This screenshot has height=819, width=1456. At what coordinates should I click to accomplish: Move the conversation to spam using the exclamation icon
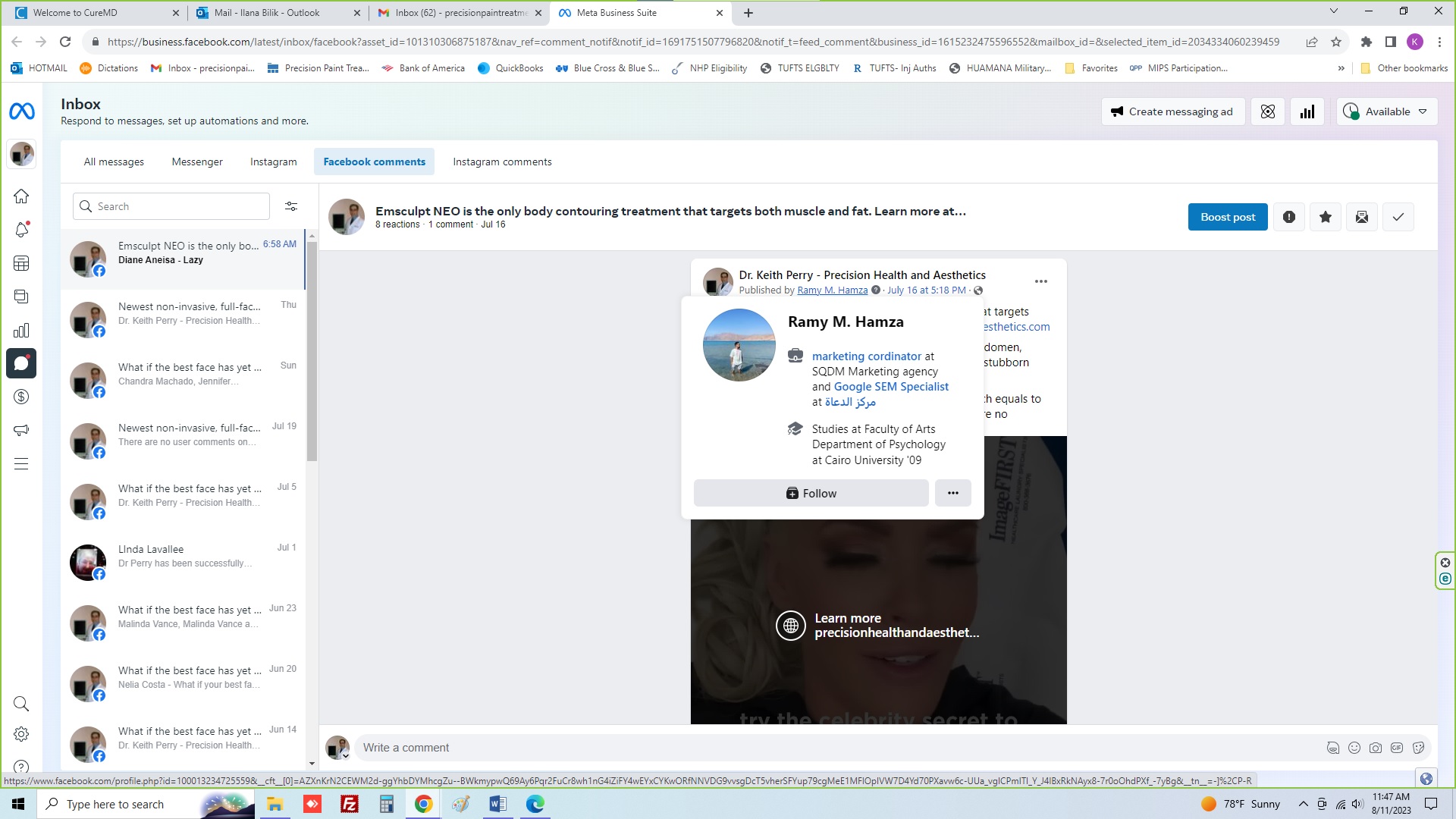click(x=1289, y=218)
